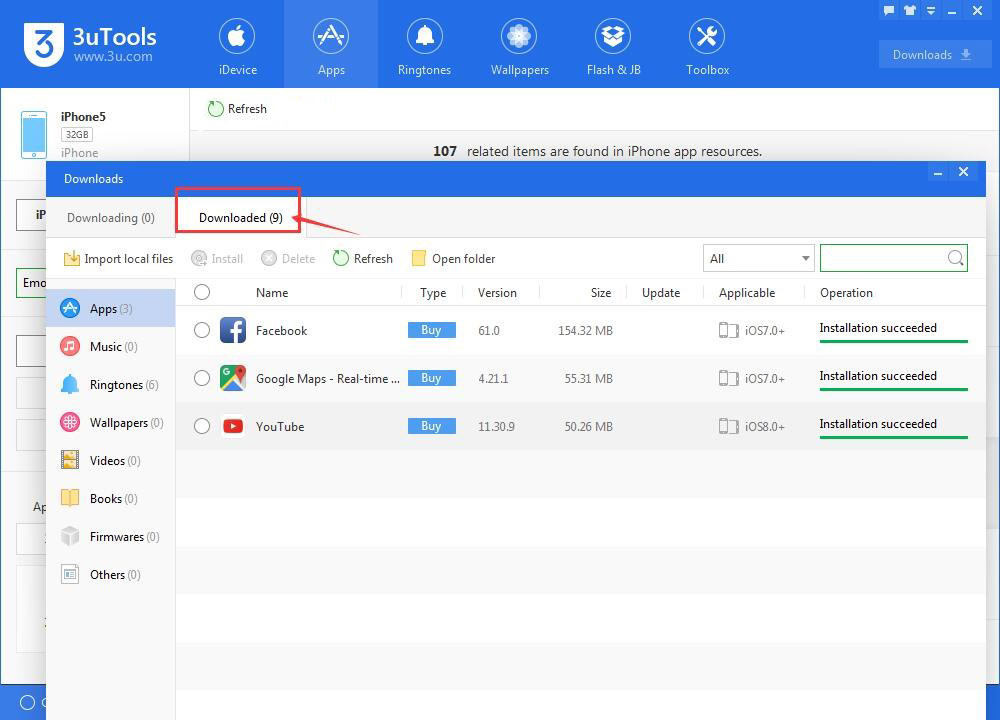Viewport: 1000px width, 720px height.
Task: Click Buy tag for YouTube
Action: pos(432,426)
